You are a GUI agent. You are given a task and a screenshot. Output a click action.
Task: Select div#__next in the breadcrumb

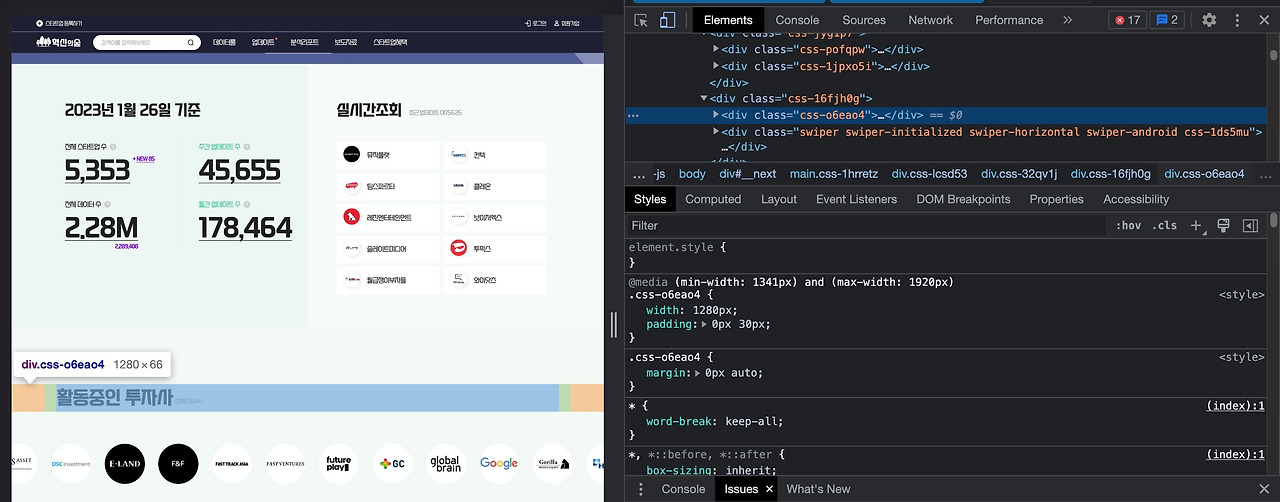point(748,174)
